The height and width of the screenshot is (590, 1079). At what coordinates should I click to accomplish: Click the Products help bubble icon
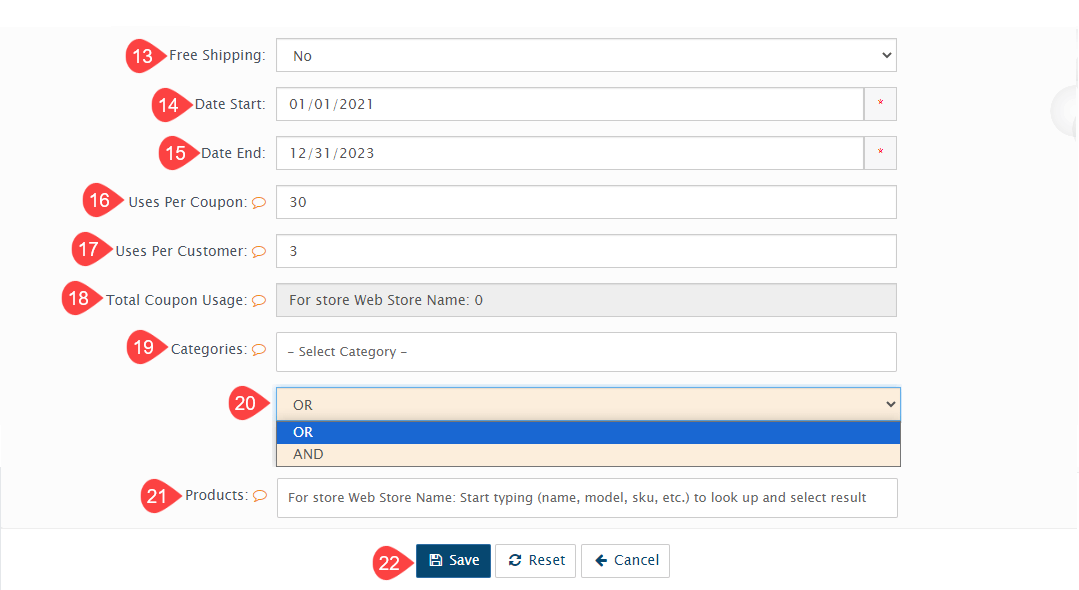point(260,496)
